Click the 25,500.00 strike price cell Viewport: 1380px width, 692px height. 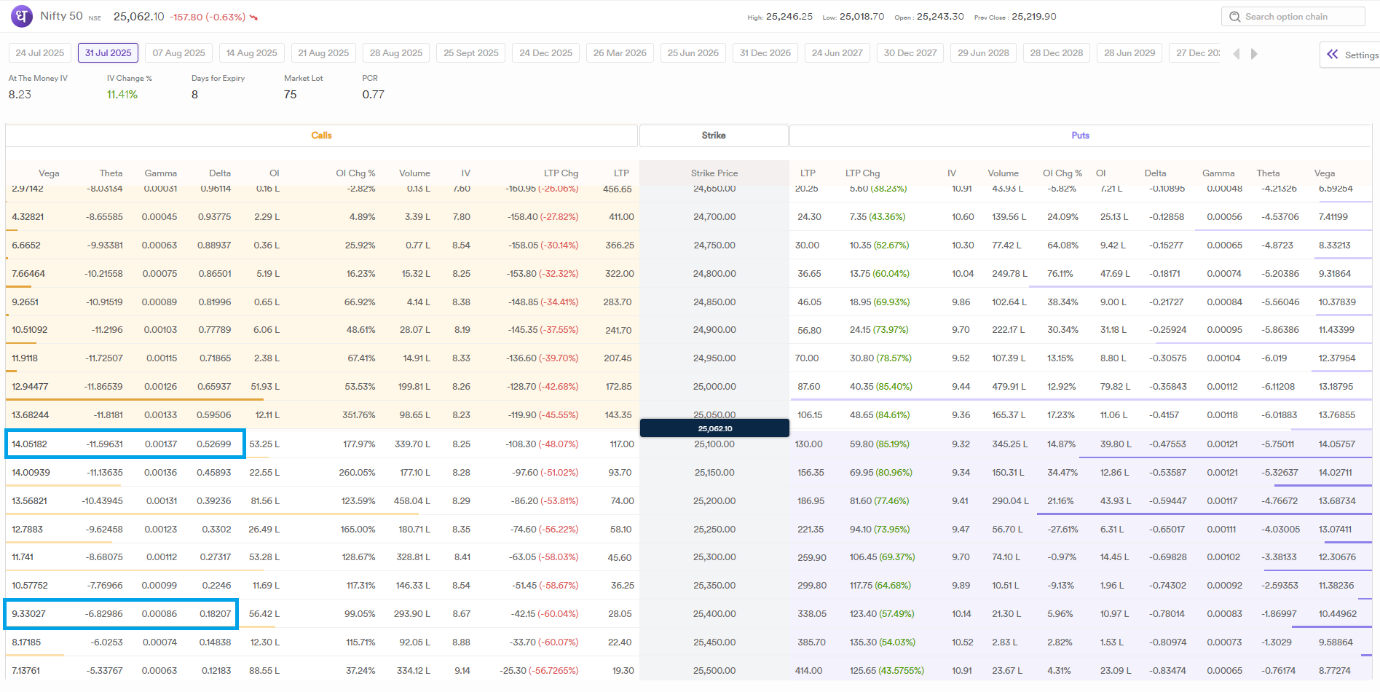714,671
